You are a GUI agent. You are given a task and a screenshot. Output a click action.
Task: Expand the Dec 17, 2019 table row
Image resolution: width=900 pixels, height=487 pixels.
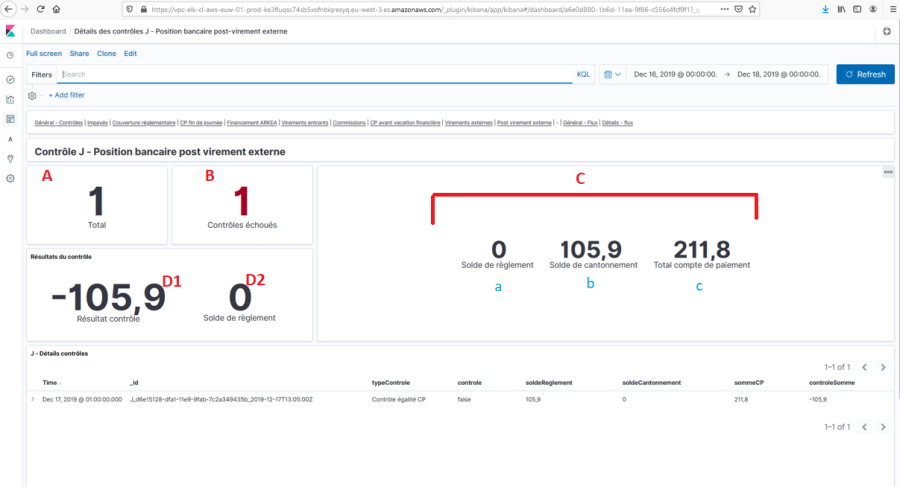click(34, 399)
